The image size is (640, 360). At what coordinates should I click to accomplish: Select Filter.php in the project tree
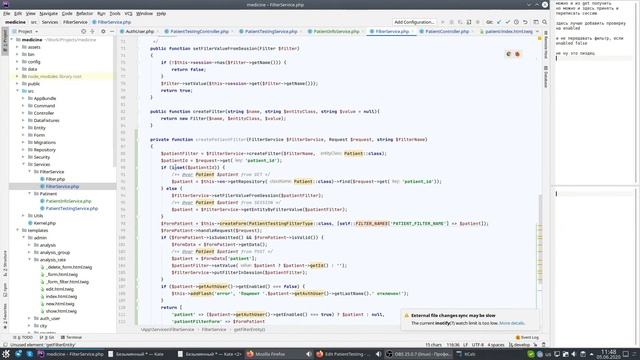(55, 179)
